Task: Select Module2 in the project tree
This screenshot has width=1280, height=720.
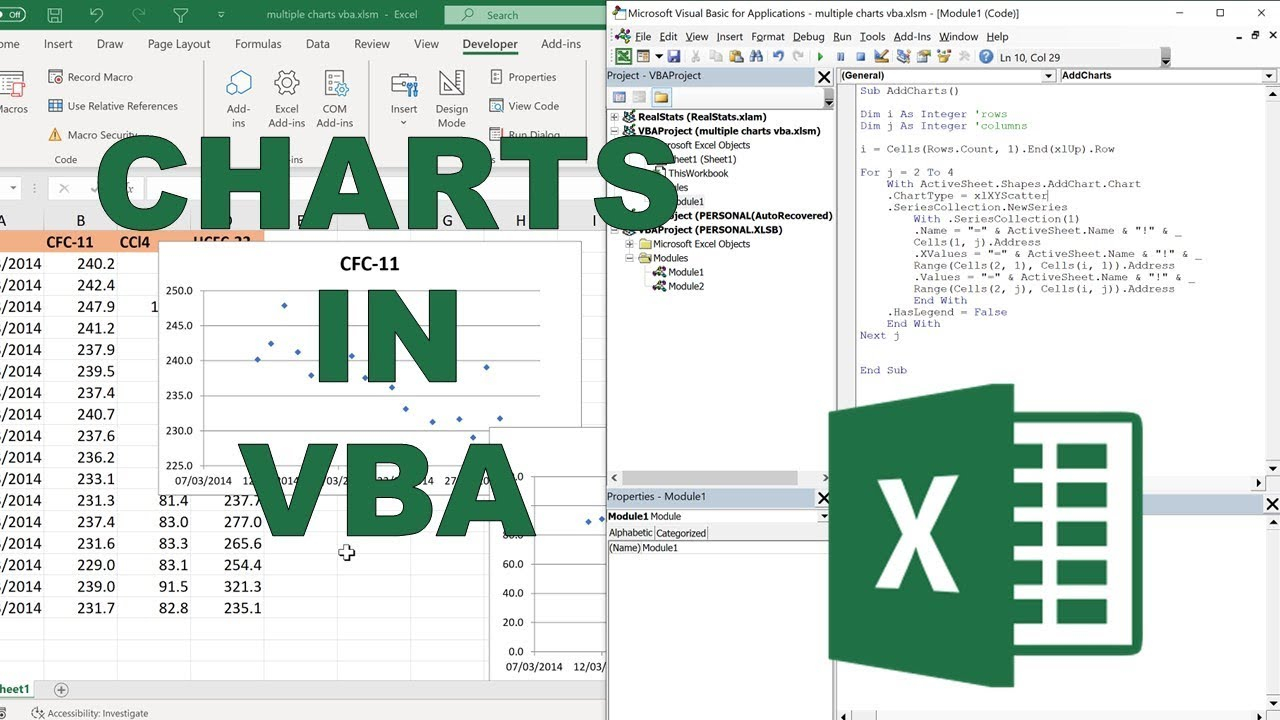Action: pyautogui.click(x=685, y=286)
